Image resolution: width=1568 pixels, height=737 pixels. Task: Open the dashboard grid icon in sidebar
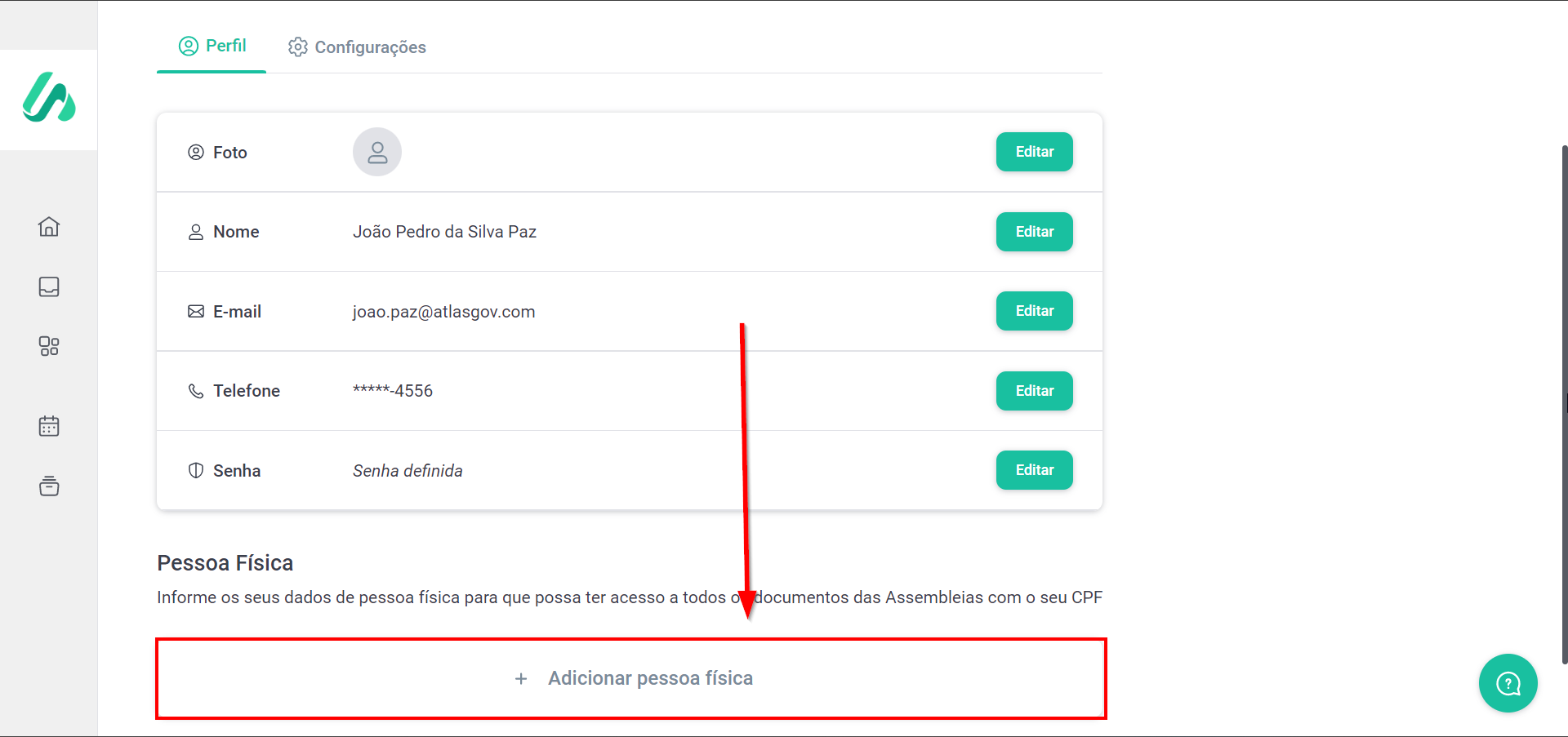(49, 346)
